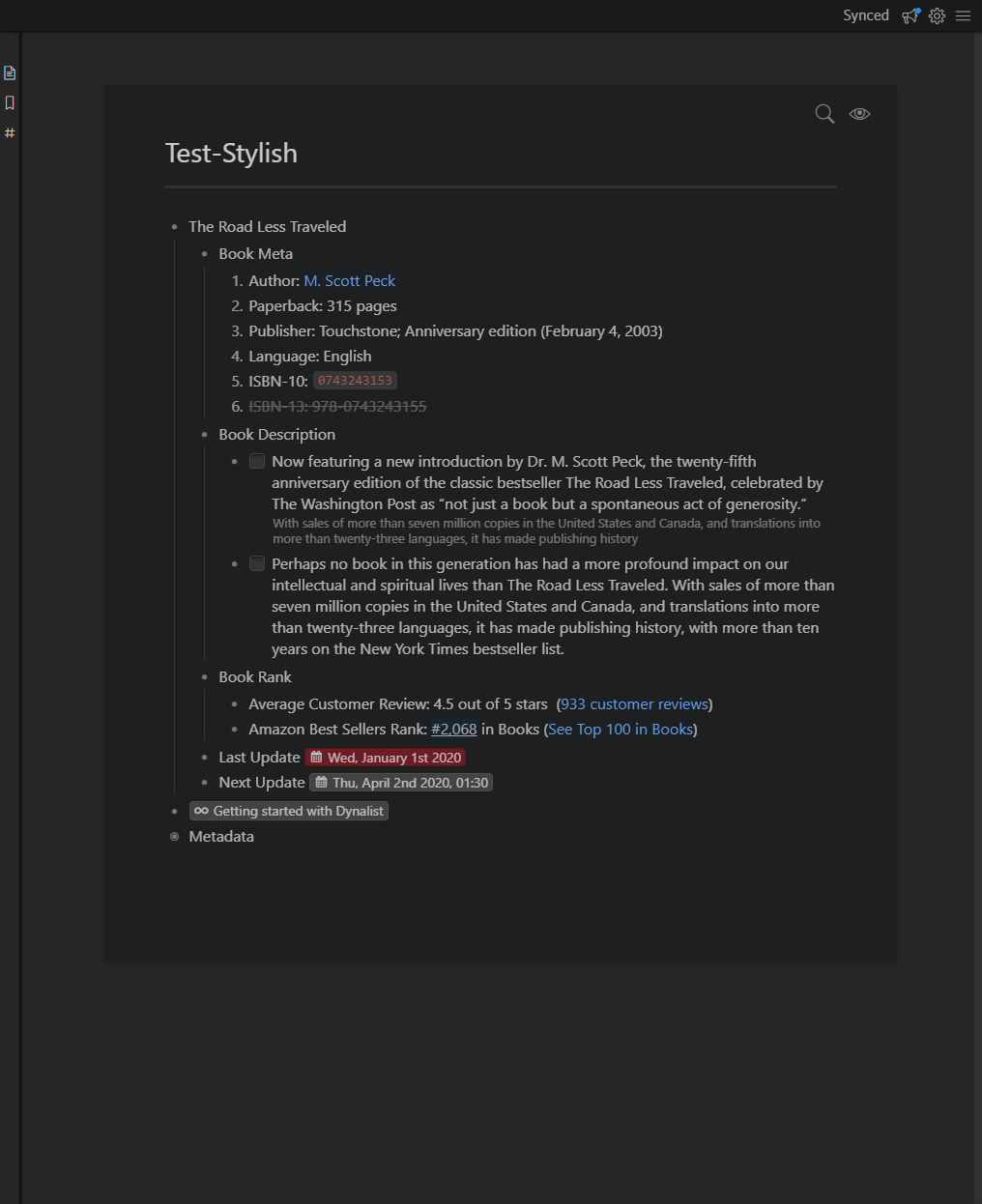Collapse The Road Less Traveled bullet

click(x=175, y=227)
